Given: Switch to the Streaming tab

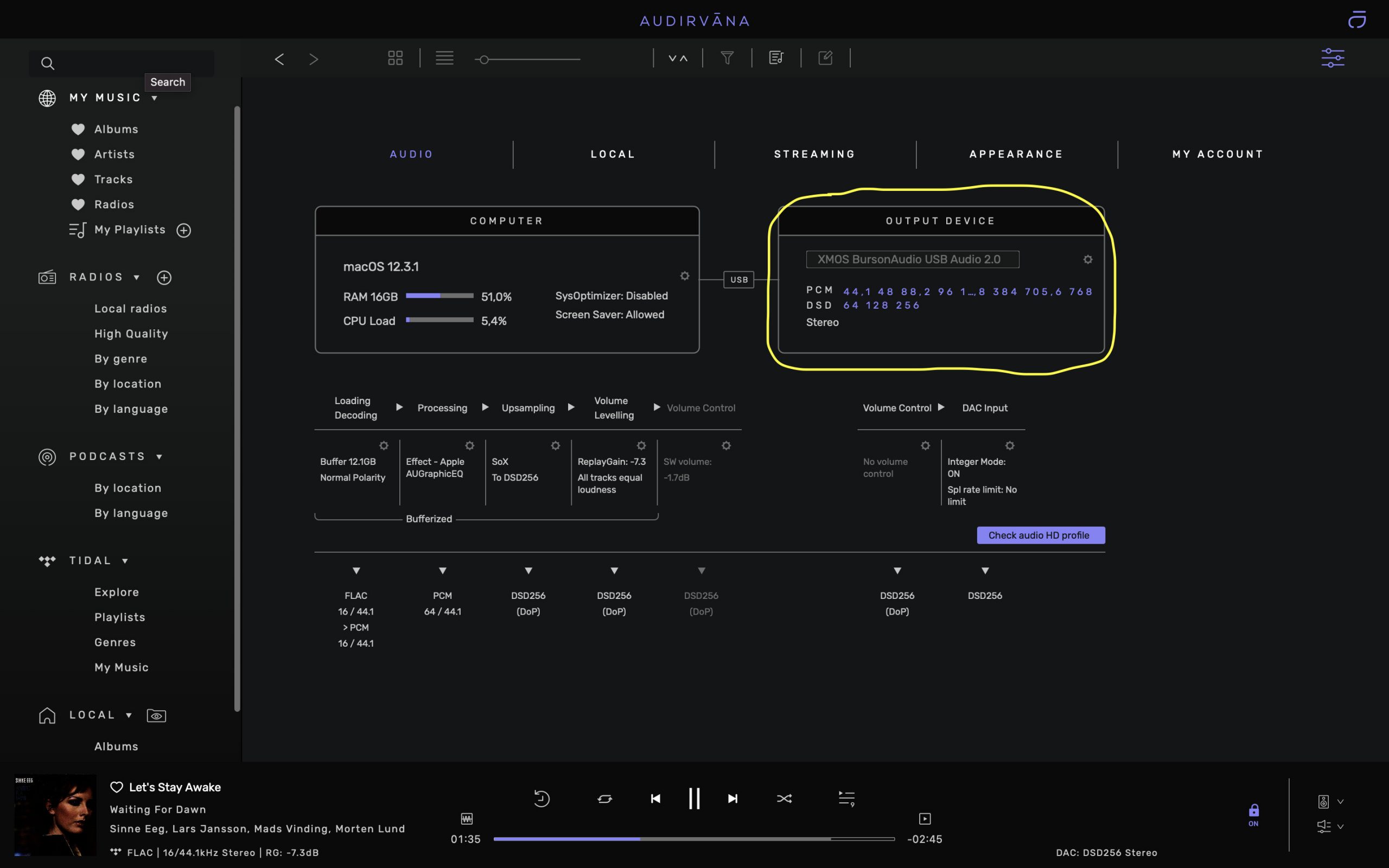Looking at the screenshot, I should [814, 155].
